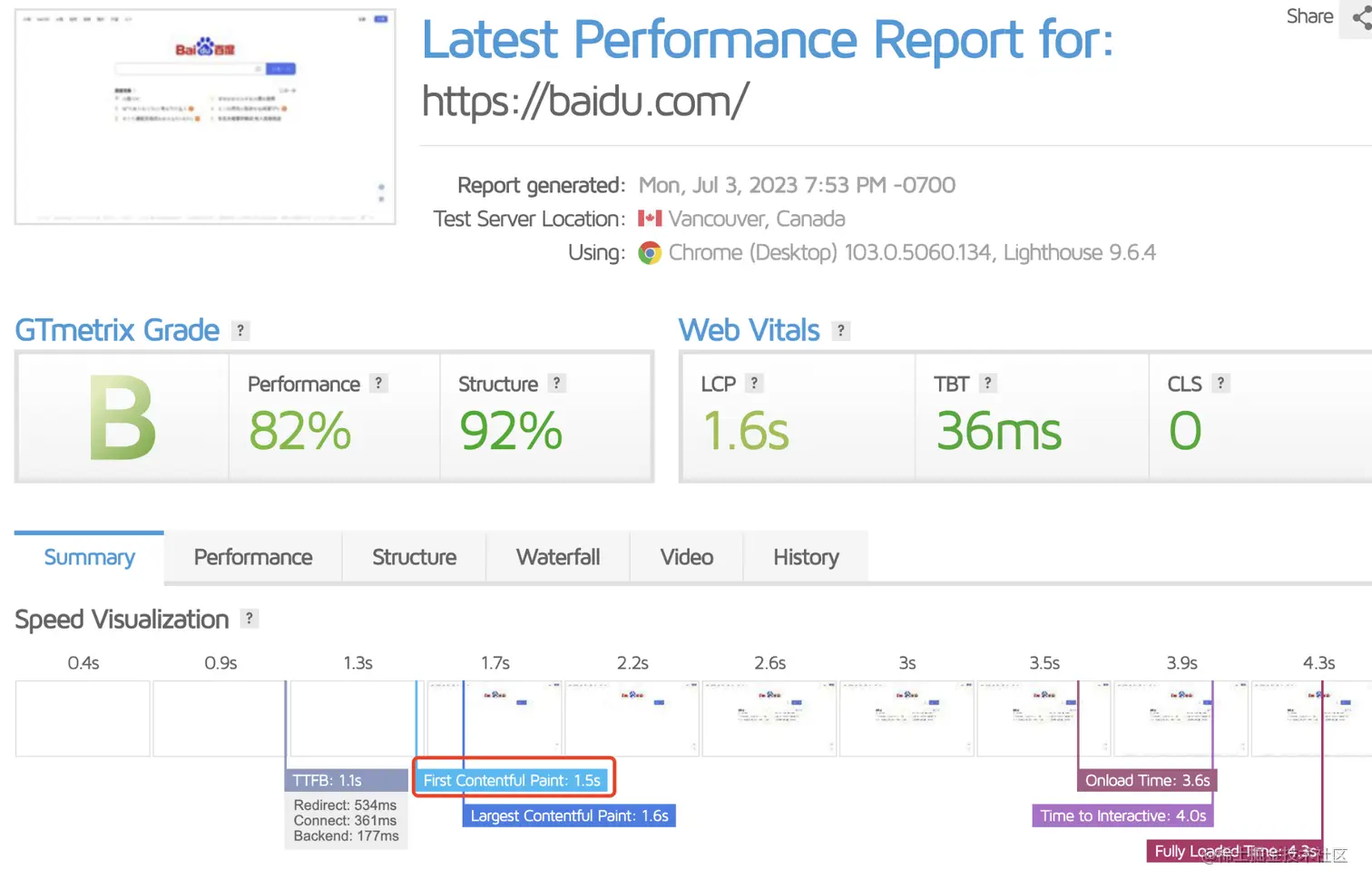
Task: Click the 1.6s LCP value
Action: click(746, 430)
